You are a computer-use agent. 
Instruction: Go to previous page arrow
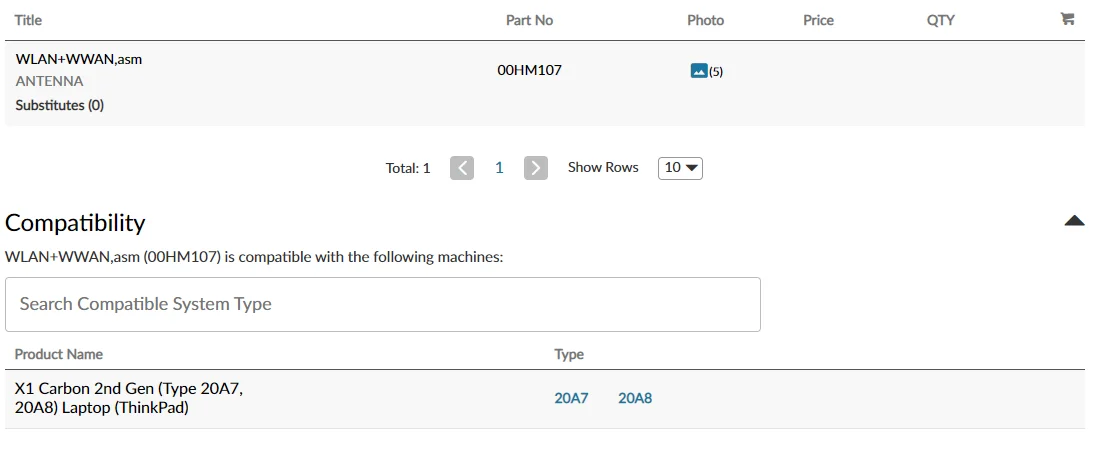pos(462,168)
